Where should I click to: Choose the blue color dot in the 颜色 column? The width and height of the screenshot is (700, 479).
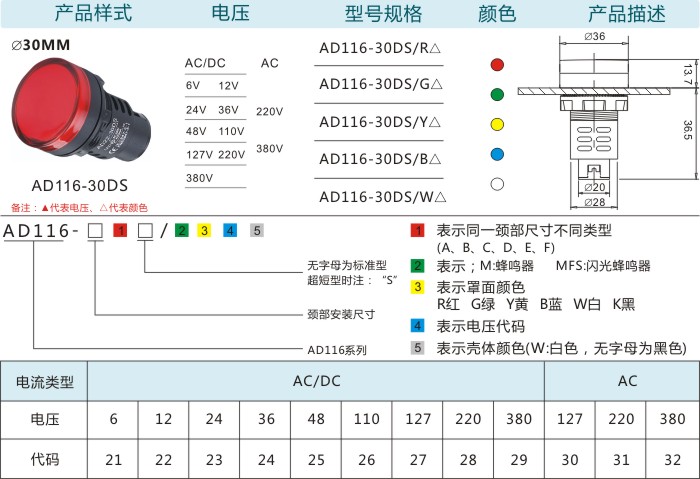(496, 154)
